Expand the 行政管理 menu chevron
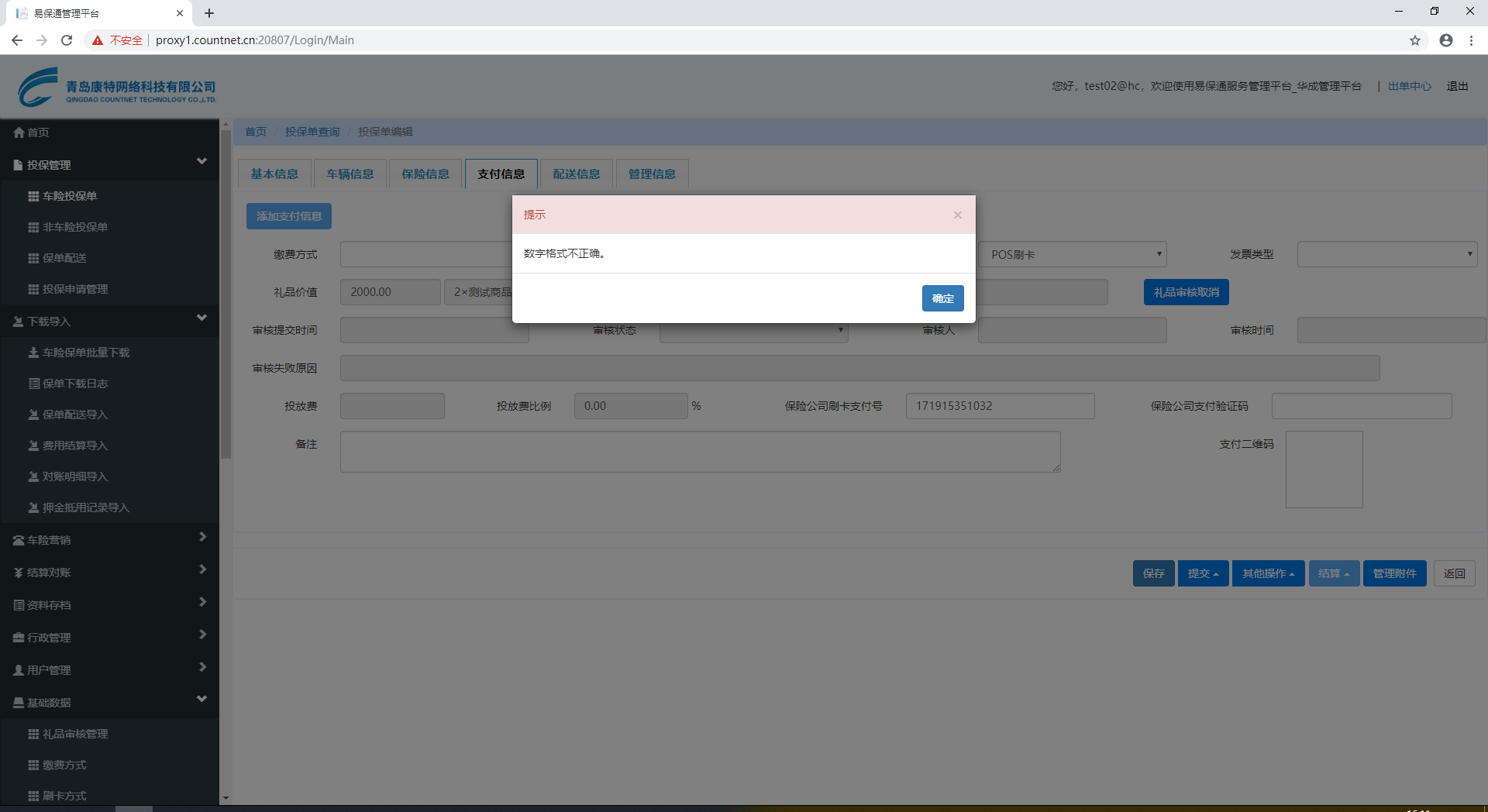This screenshot has height=812, width=1488. tap(202, 635)
